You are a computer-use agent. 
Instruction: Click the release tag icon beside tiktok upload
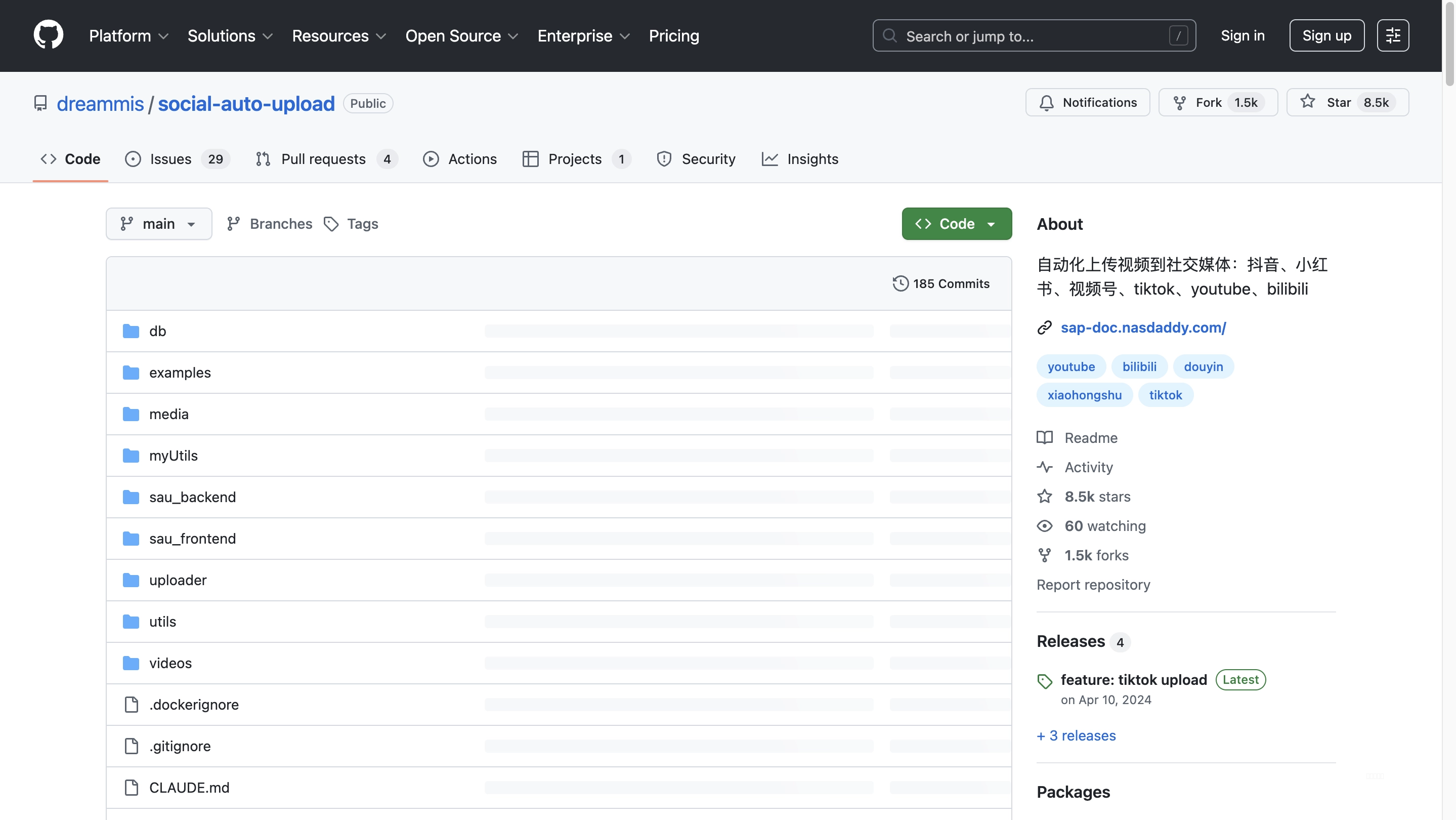coord(1045,681)
